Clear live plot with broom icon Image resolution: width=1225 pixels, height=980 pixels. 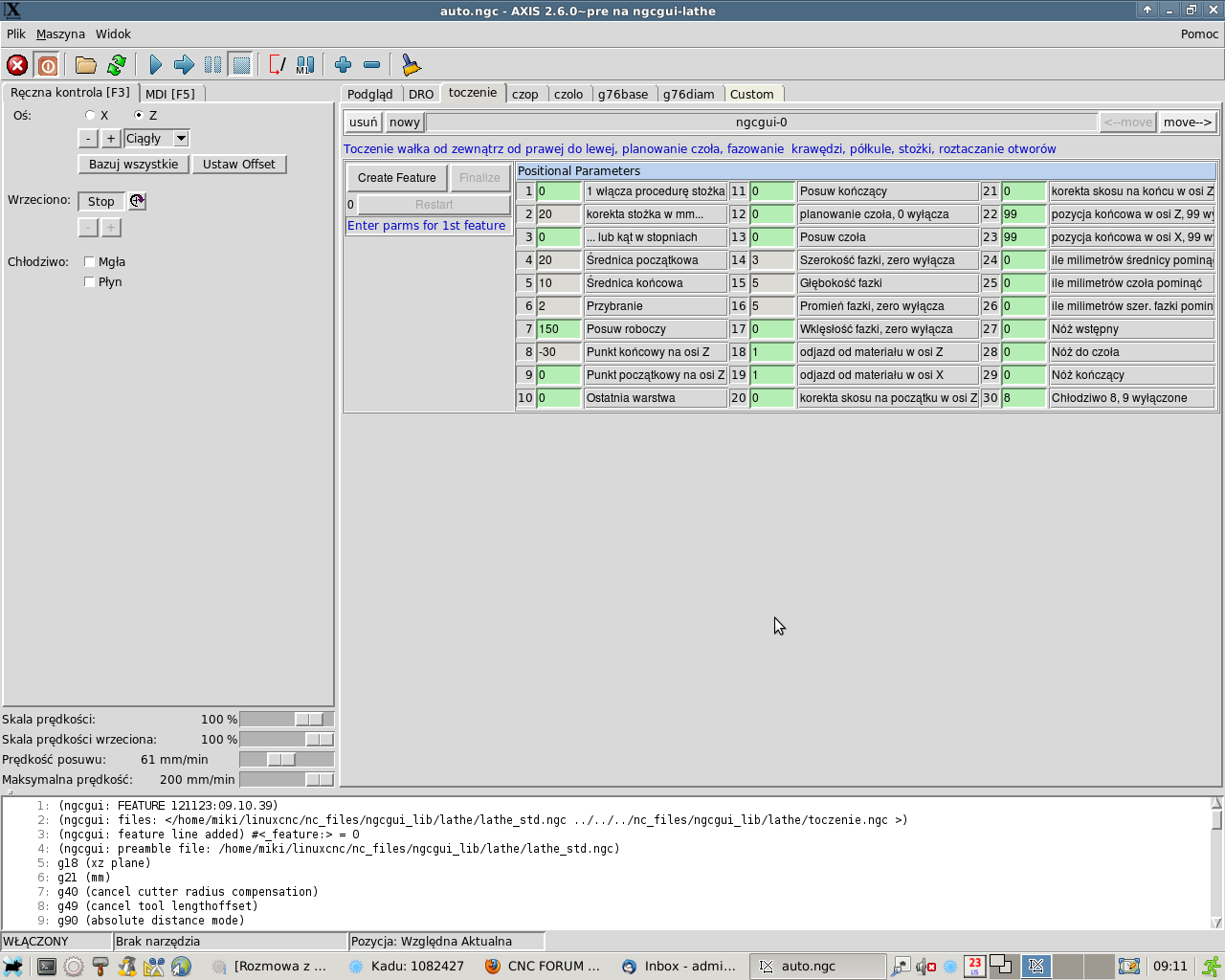[x=411, y=65]
